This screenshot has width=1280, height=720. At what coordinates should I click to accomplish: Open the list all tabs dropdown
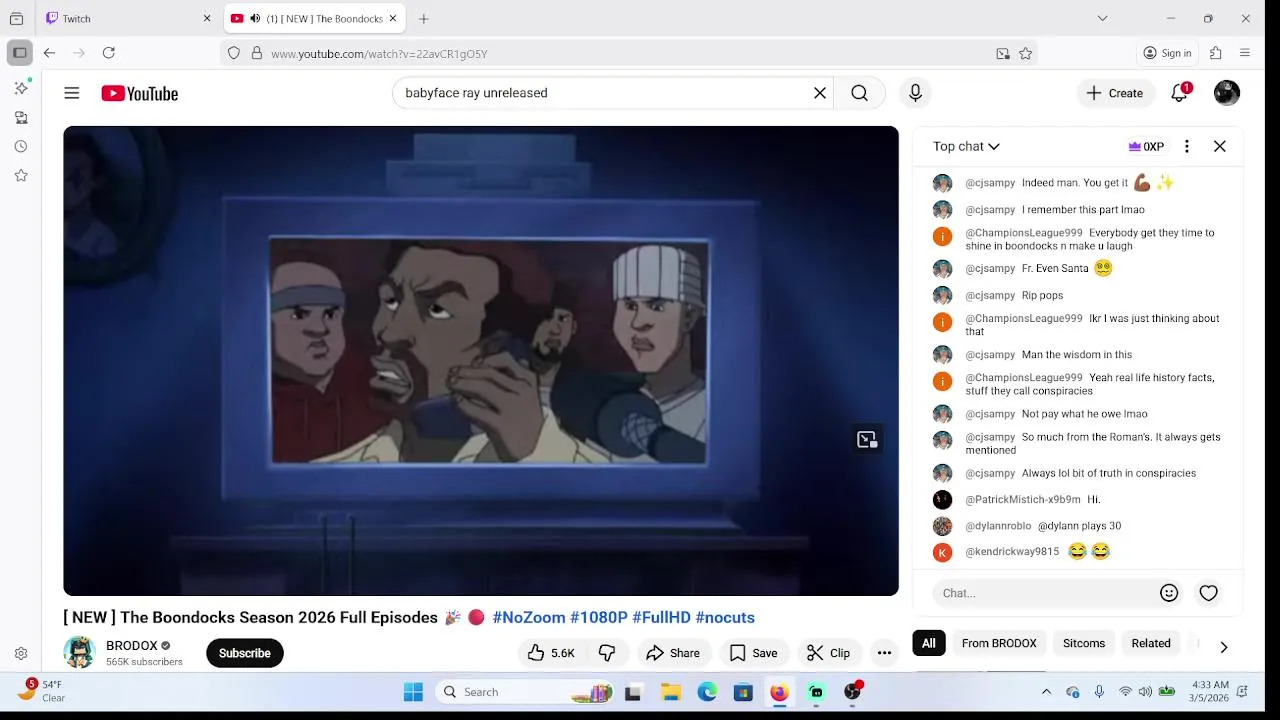[1102, 18]
